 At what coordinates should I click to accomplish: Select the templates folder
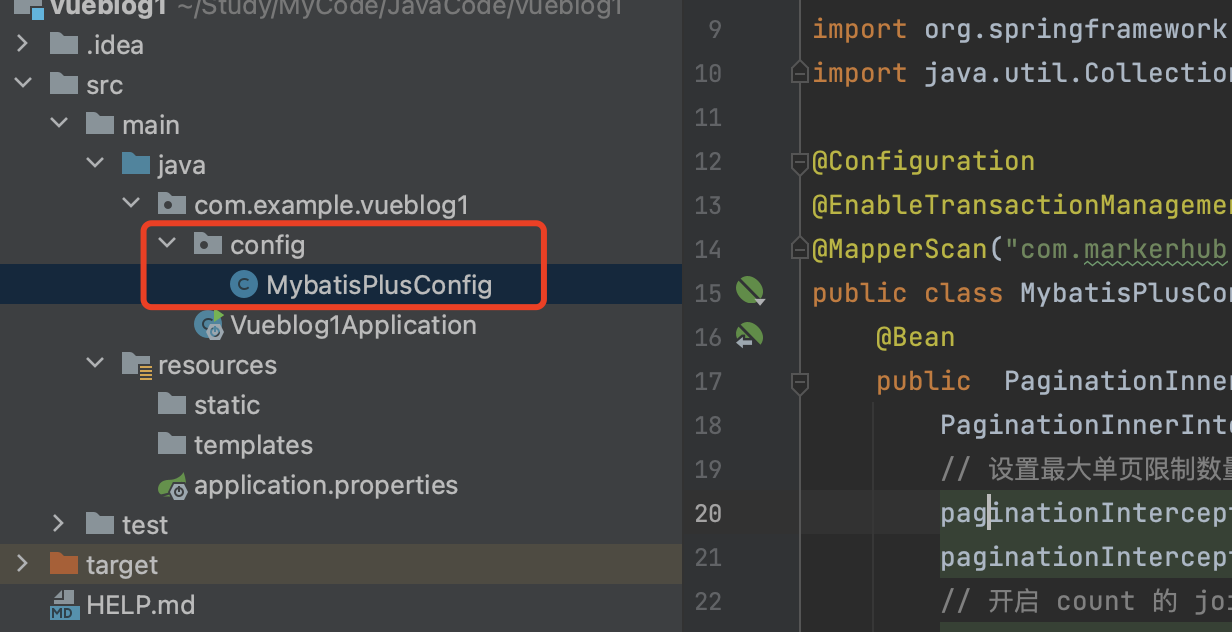tap(252, 445)
